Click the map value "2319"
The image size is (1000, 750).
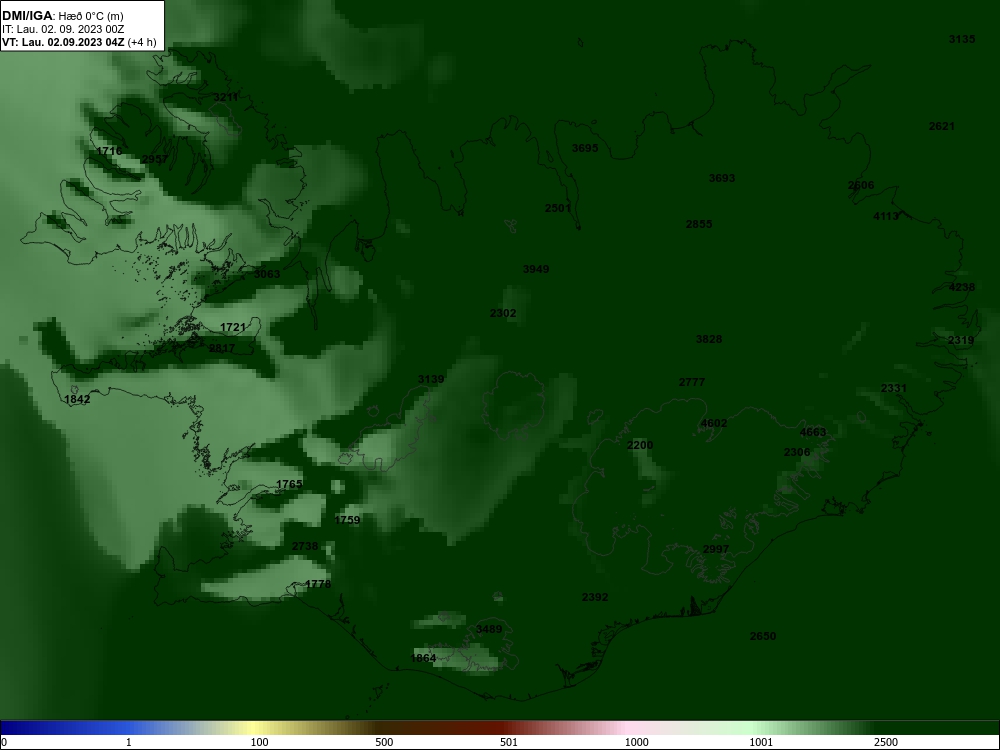click(960, 340)
